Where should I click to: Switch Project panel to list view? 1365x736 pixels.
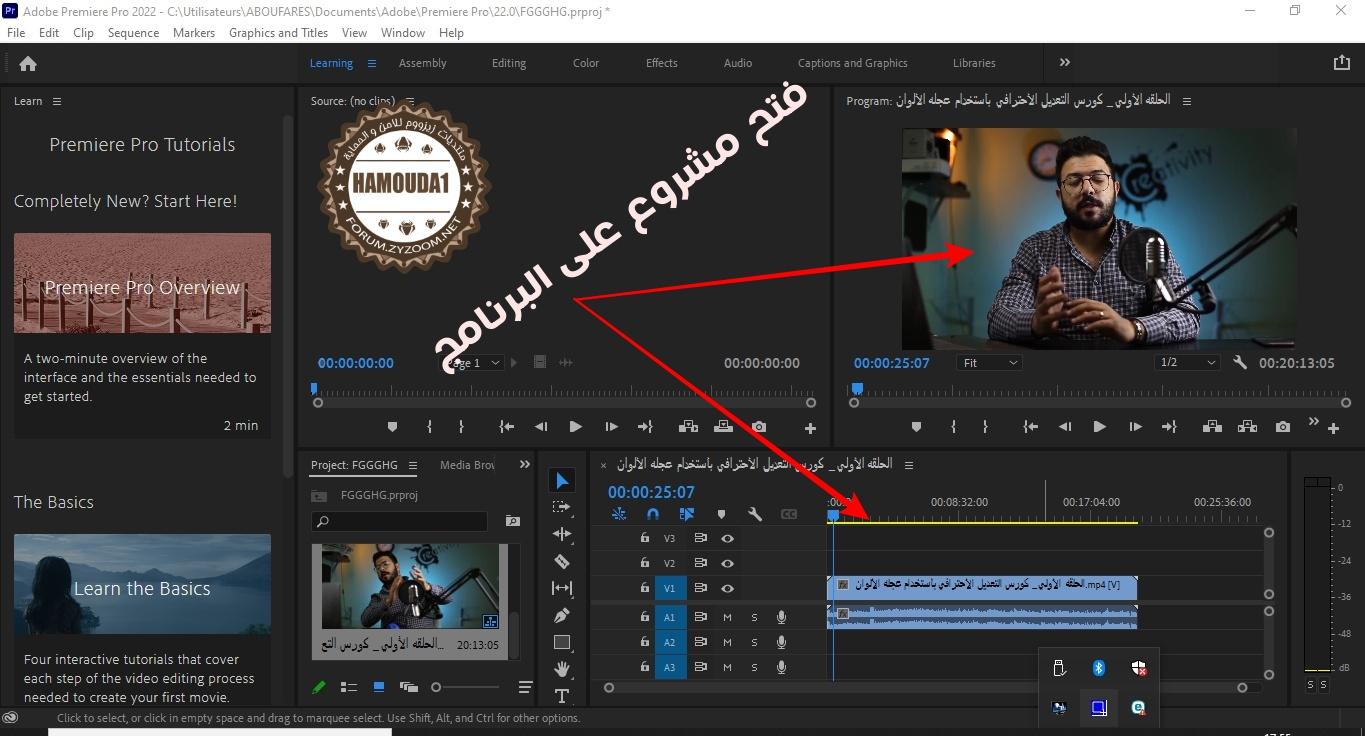pos(349,687)
